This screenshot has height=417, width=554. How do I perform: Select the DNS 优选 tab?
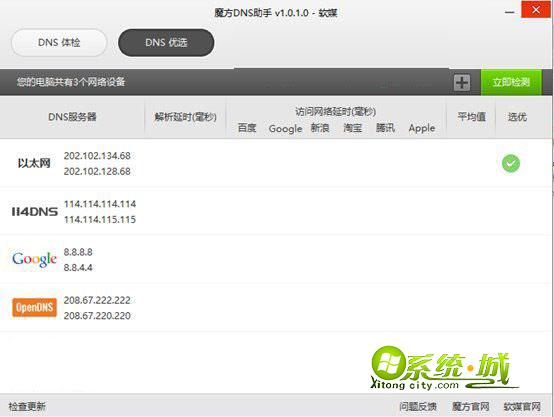(x=166, y=43)
